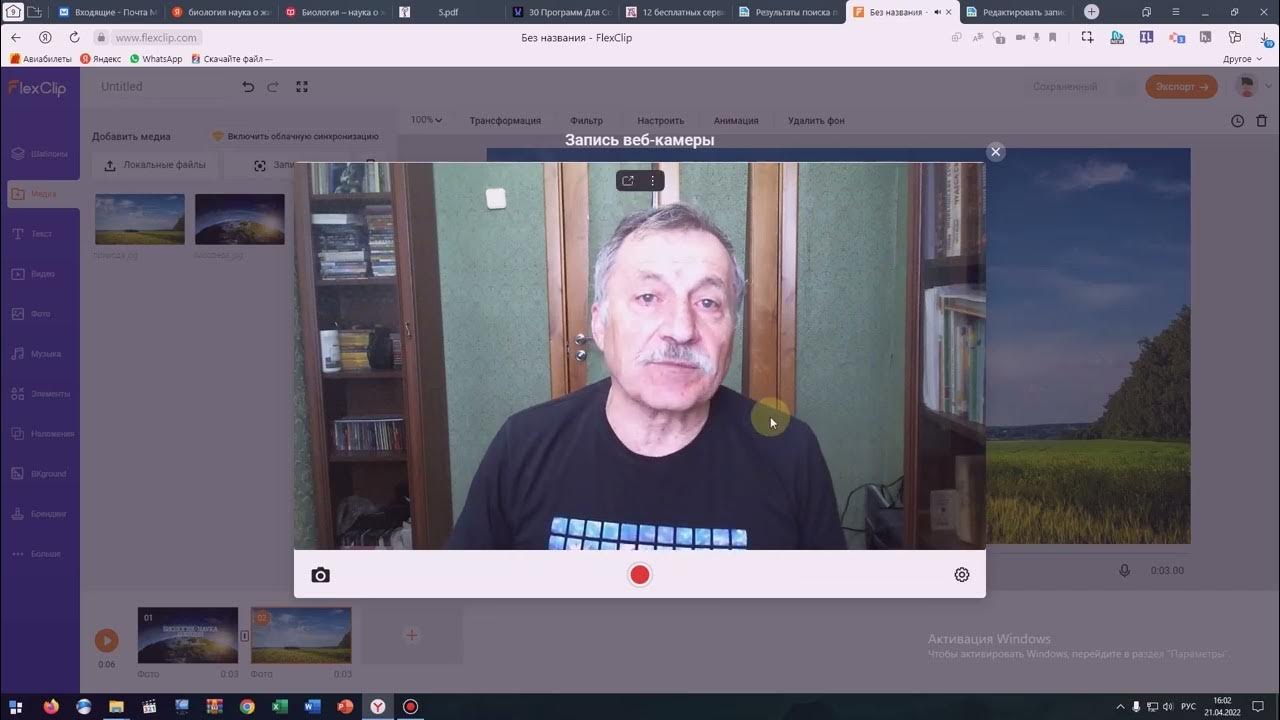1280x720 pixels.
Task: Open the Брендинг sidebar section
Action: click(40, 514)
